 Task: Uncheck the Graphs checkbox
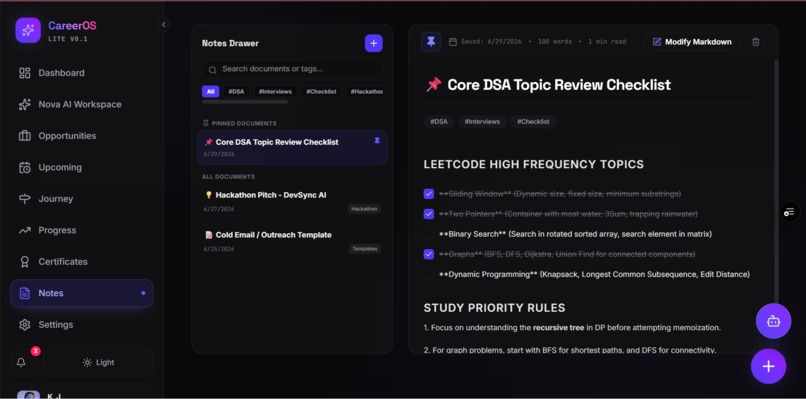(x=429, y=254)
